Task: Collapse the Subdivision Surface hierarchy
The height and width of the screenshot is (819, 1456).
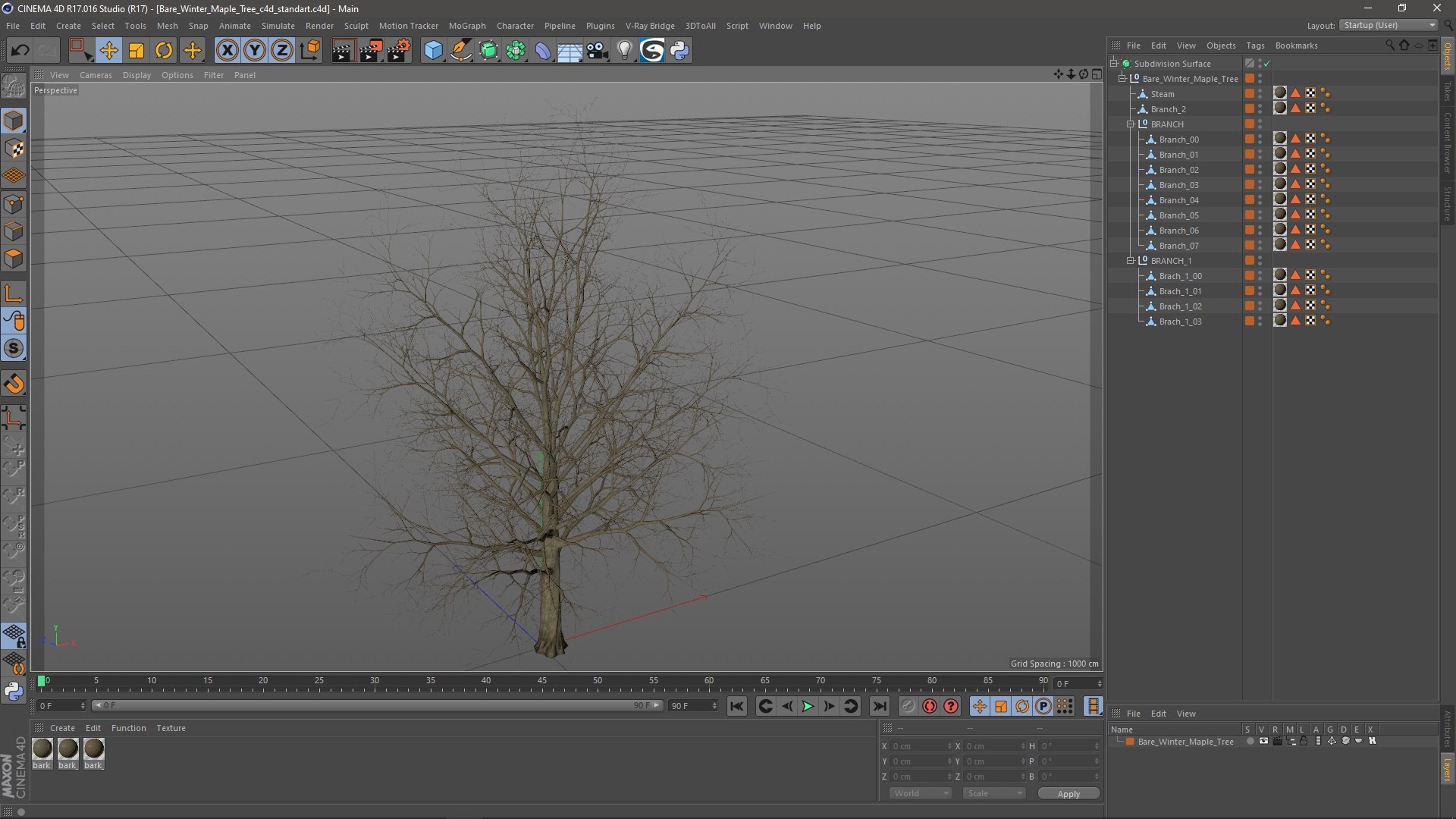Action: [x=1114, y=64]
